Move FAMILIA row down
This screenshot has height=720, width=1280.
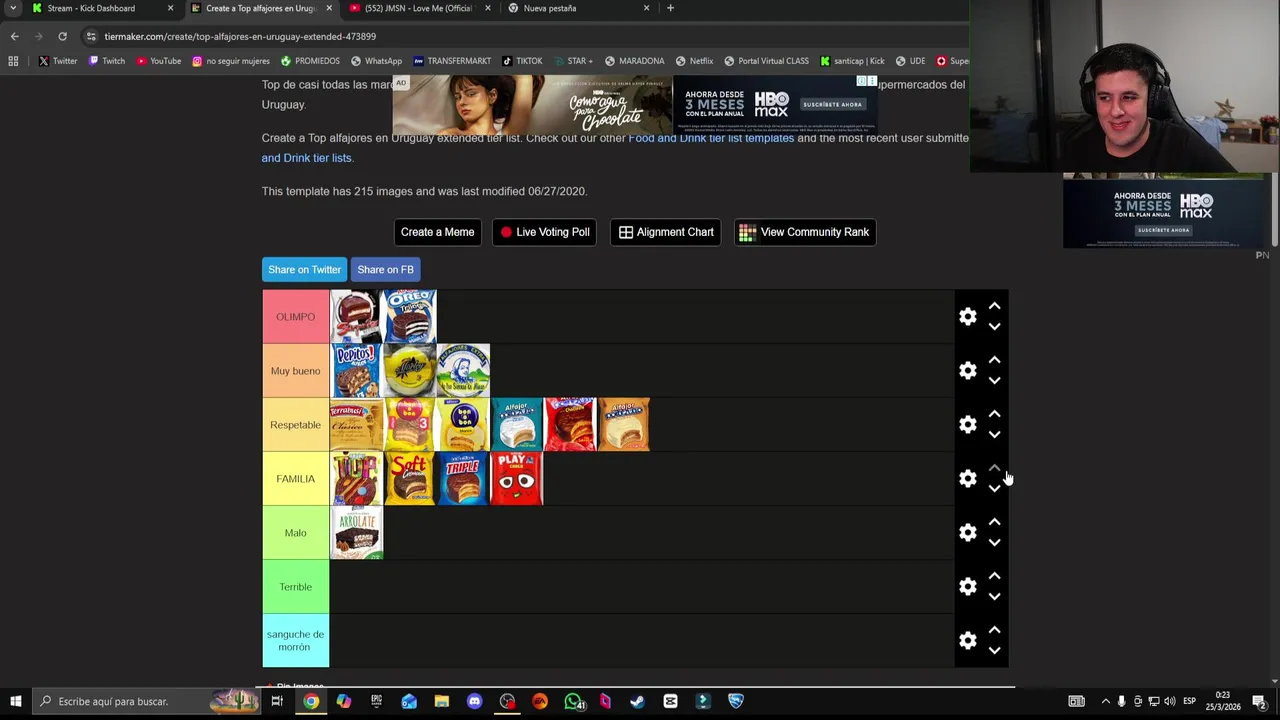[994, 489]
